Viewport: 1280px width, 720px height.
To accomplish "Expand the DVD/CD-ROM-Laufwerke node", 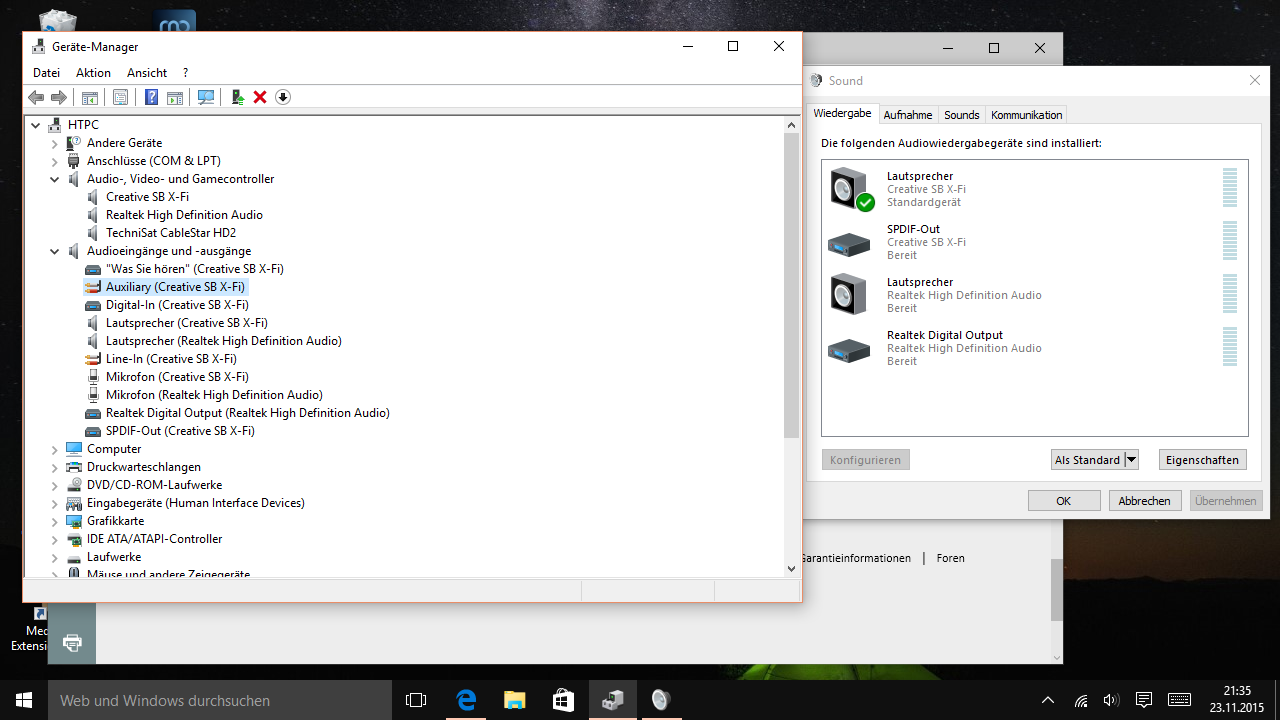I will (55, 485).
